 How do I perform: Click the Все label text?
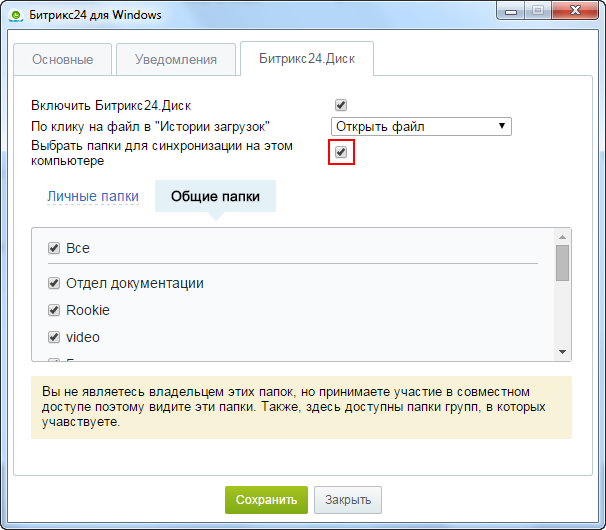(x=78, y=248)
